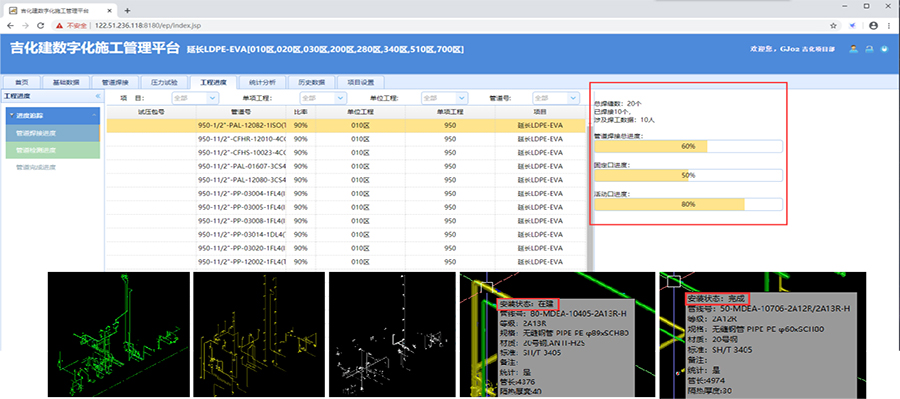The height and width of the screenshot is (399, 900).
Task: Click the power logout icon in header
Action: click(x=885, y=49)
